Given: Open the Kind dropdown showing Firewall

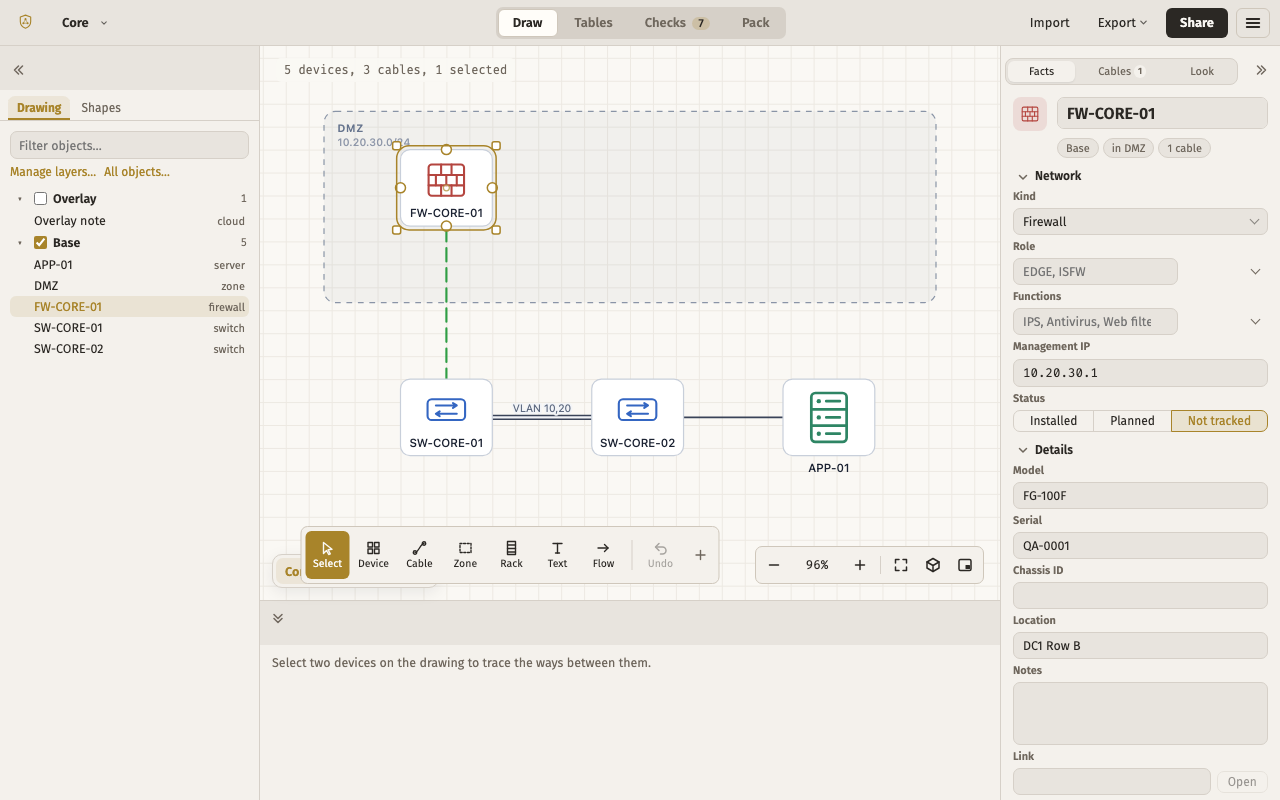Looking at the screenshot, I should pos(1140,222).
